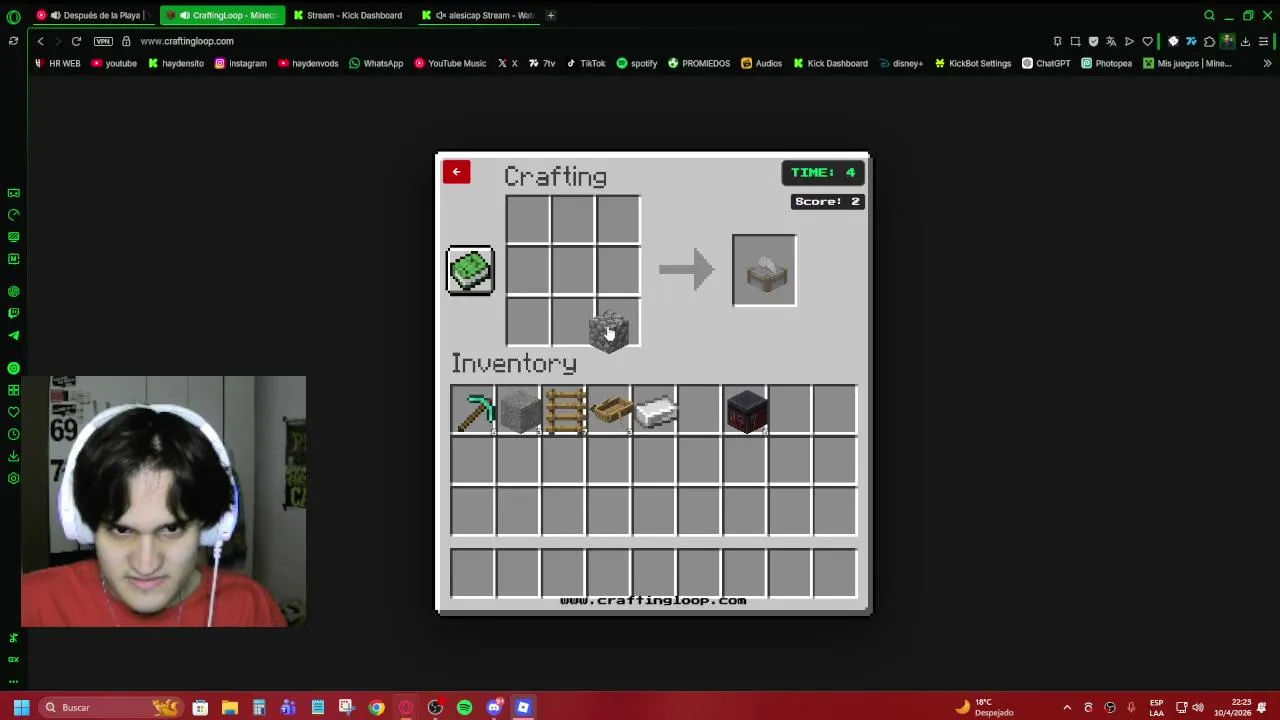Expand the hidden bookmarks chevron
Screen dimensions: 1280x720
1267,63
